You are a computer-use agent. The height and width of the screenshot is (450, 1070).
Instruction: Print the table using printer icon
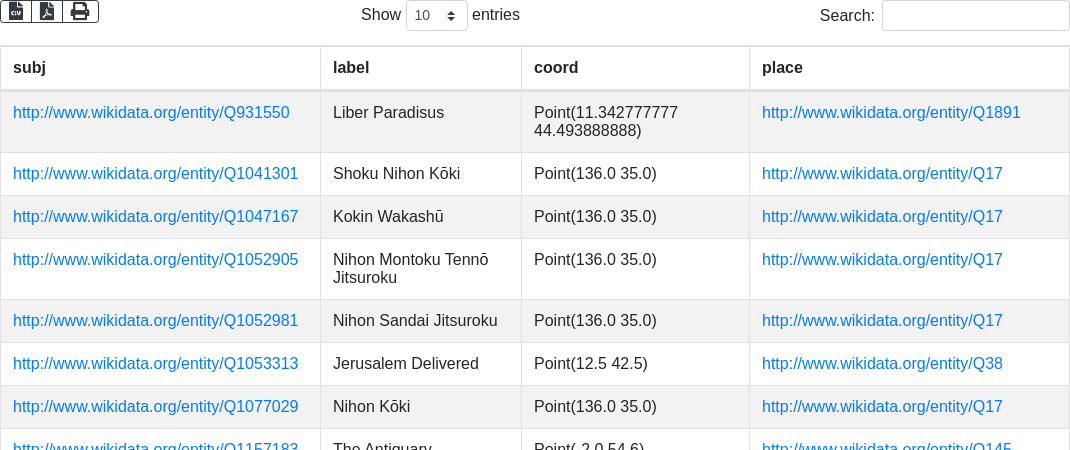pos(81,12)
